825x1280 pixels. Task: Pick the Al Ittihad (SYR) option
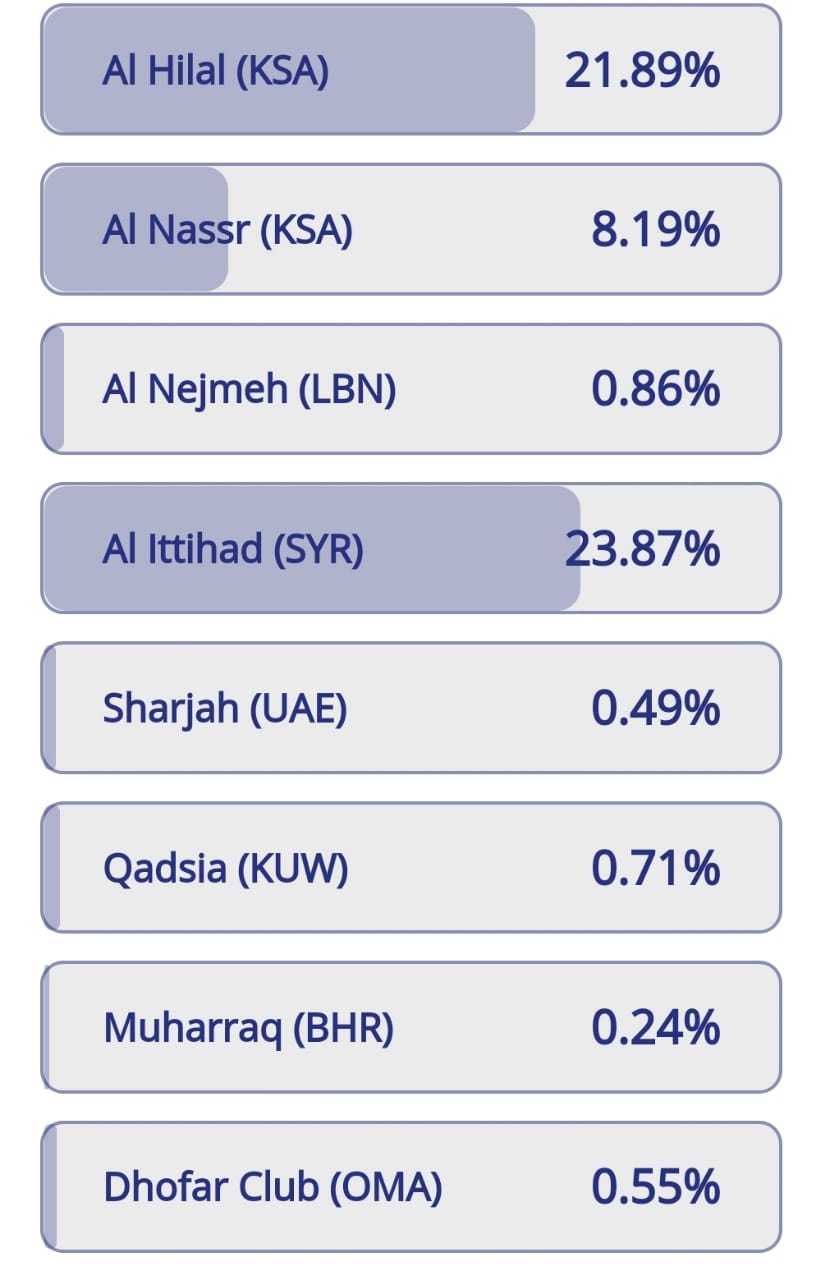(411, 548)
